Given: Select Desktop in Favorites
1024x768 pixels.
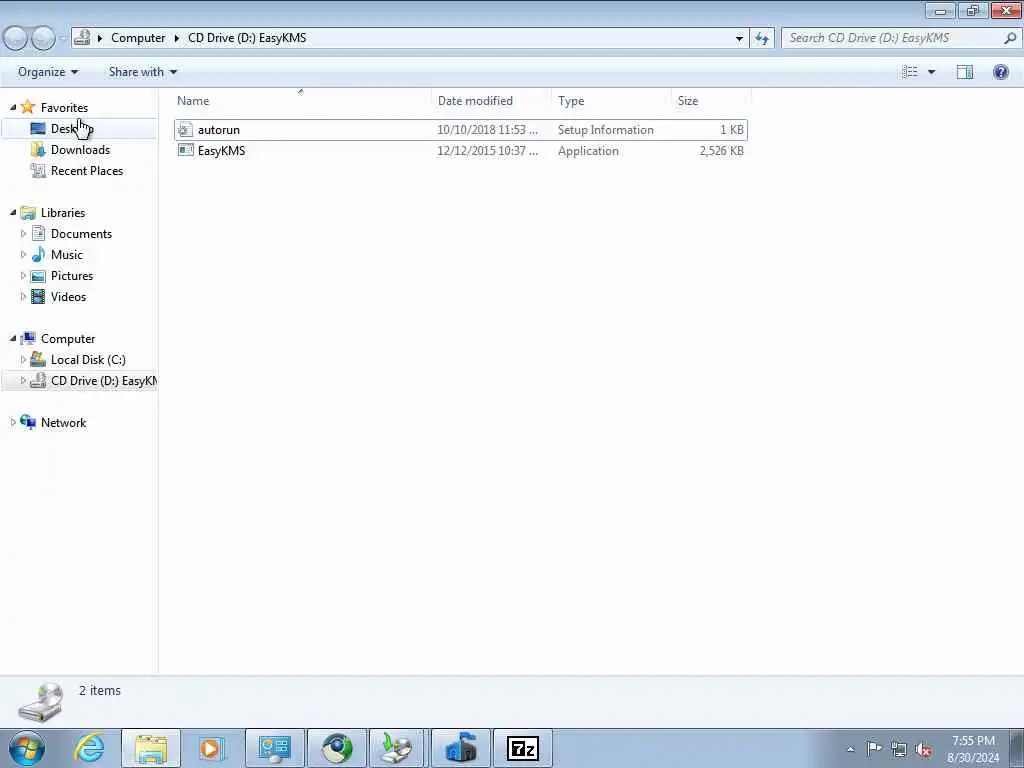Looking at the screenshot, I should (72, 129).
